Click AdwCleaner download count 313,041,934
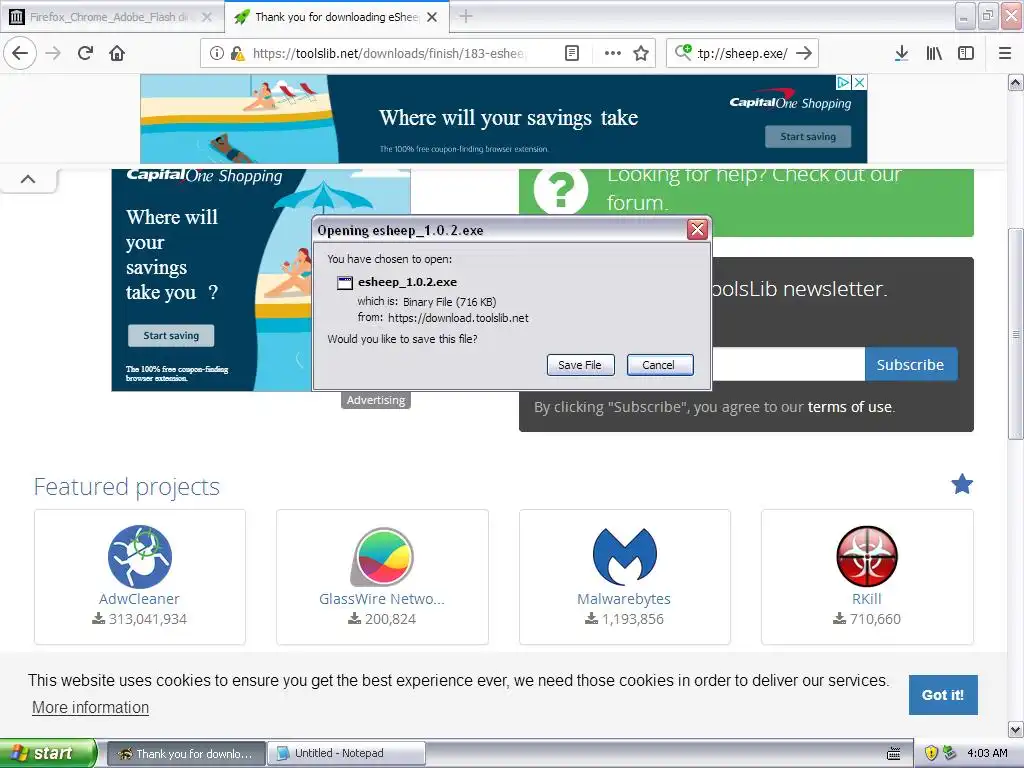This screenshot has height=768, width=1024. (x=140, y=618)
